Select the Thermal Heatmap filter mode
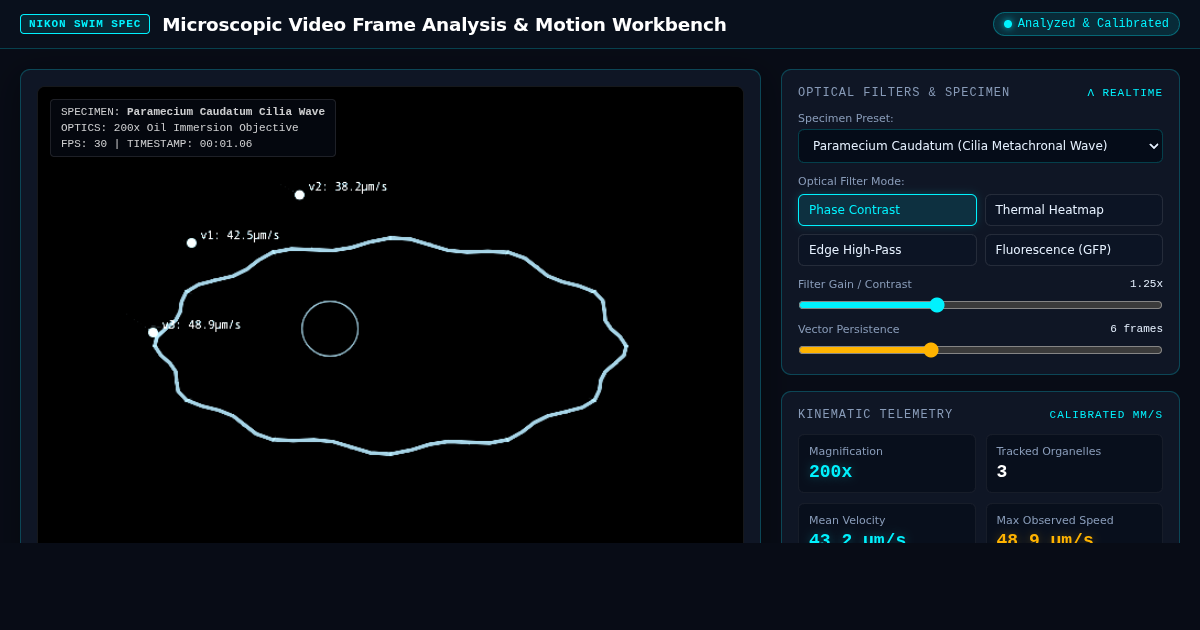The height and width of the screenshot is (630, 1200). point(1074,210)
